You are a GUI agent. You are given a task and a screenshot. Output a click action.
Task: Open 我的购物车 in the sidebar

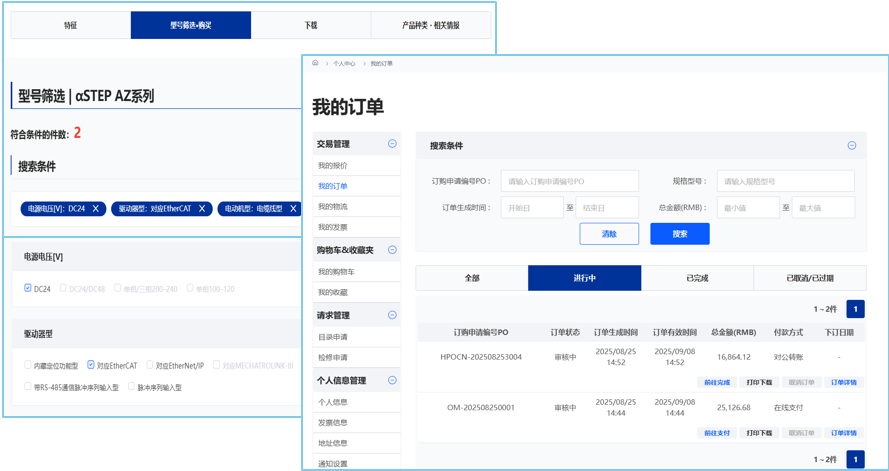point(336,272)
